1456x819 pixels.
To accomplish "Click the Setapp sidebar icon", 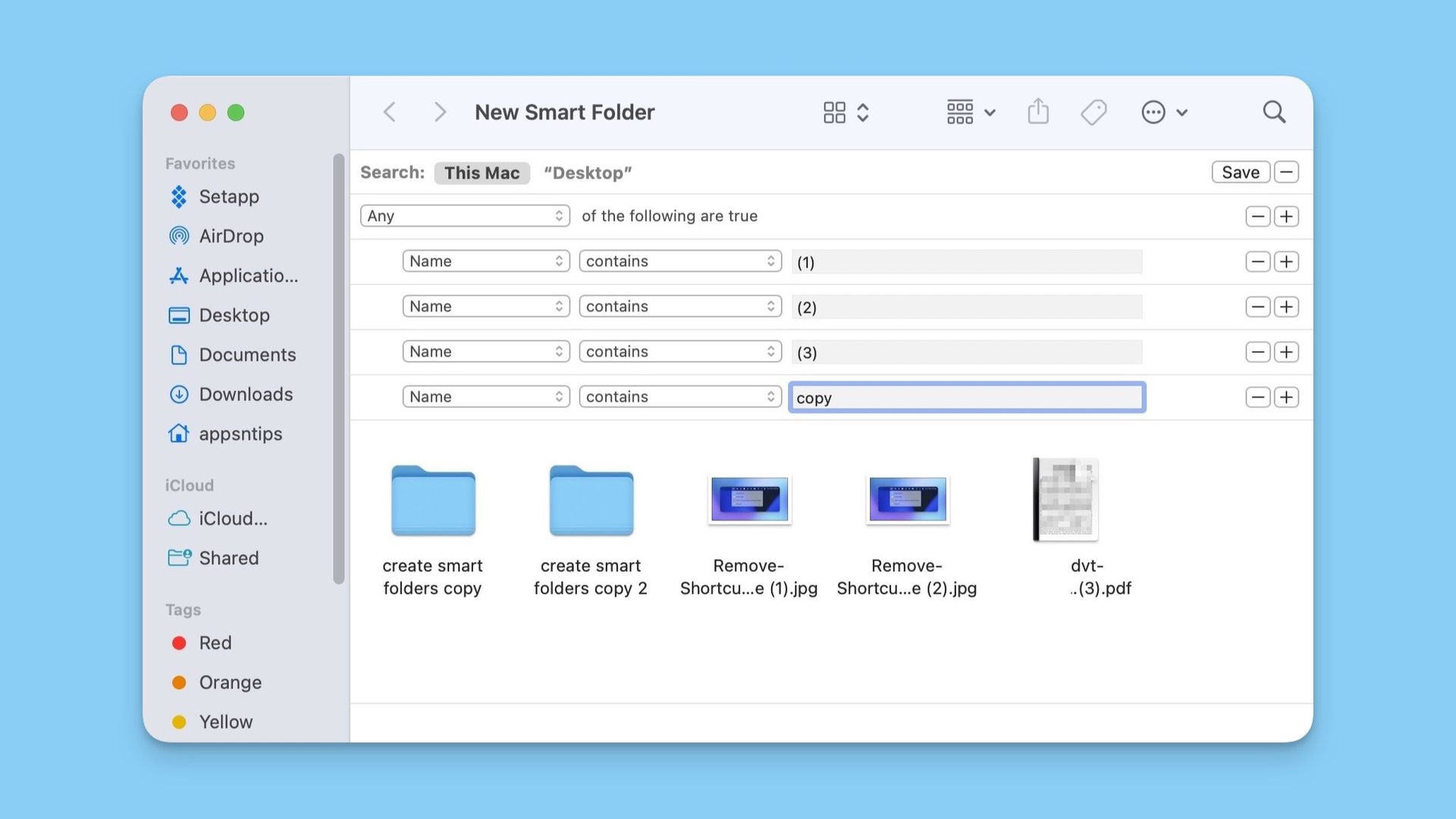I will [x=179, y=197].
